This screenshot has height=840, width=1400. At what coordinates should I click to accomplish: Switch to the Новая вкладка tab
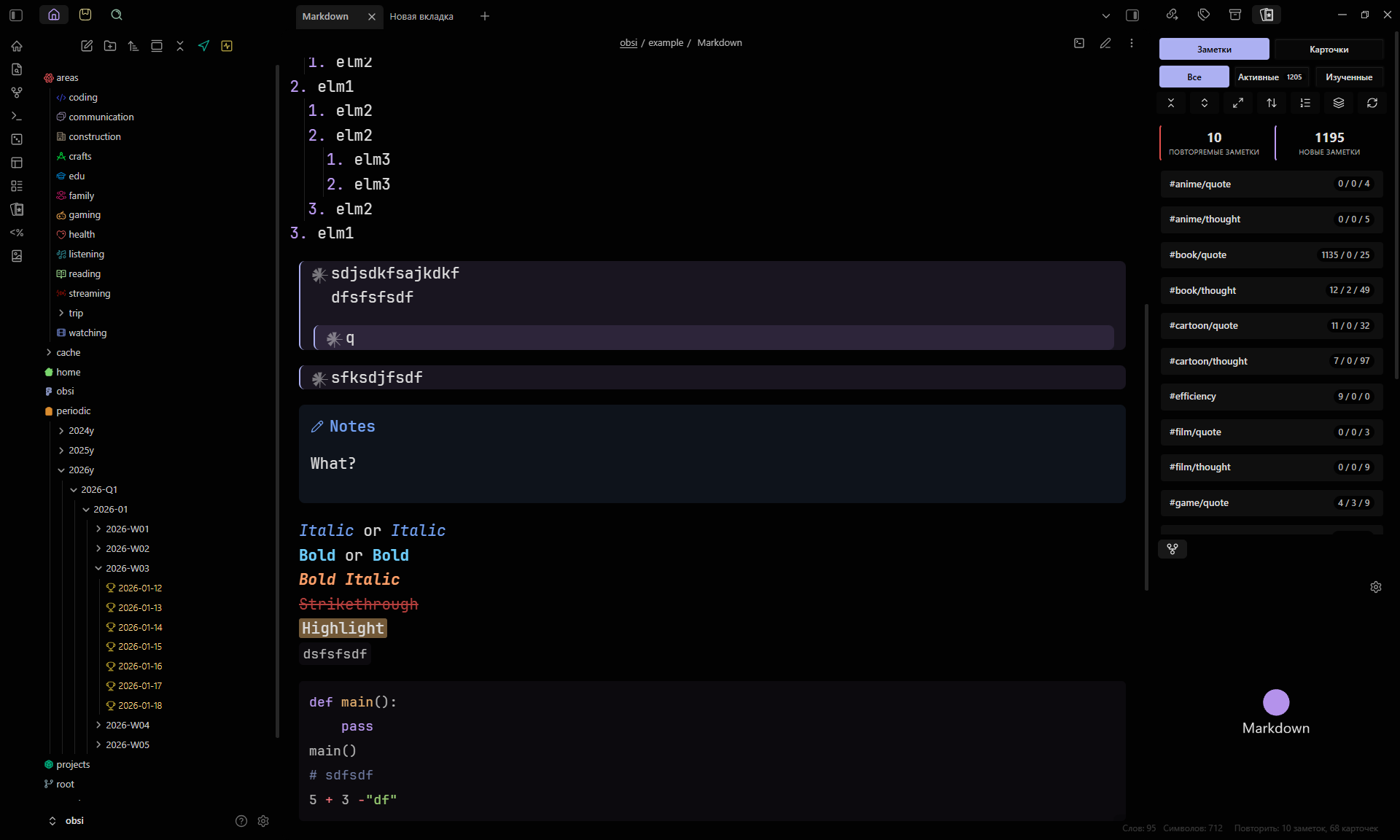(421, 16)
